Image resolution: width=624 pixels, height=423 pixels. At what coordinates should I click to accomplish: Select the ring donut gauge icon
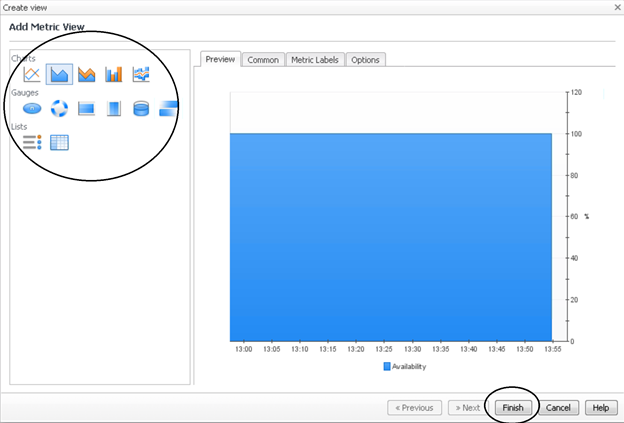(x=59, y=108)
